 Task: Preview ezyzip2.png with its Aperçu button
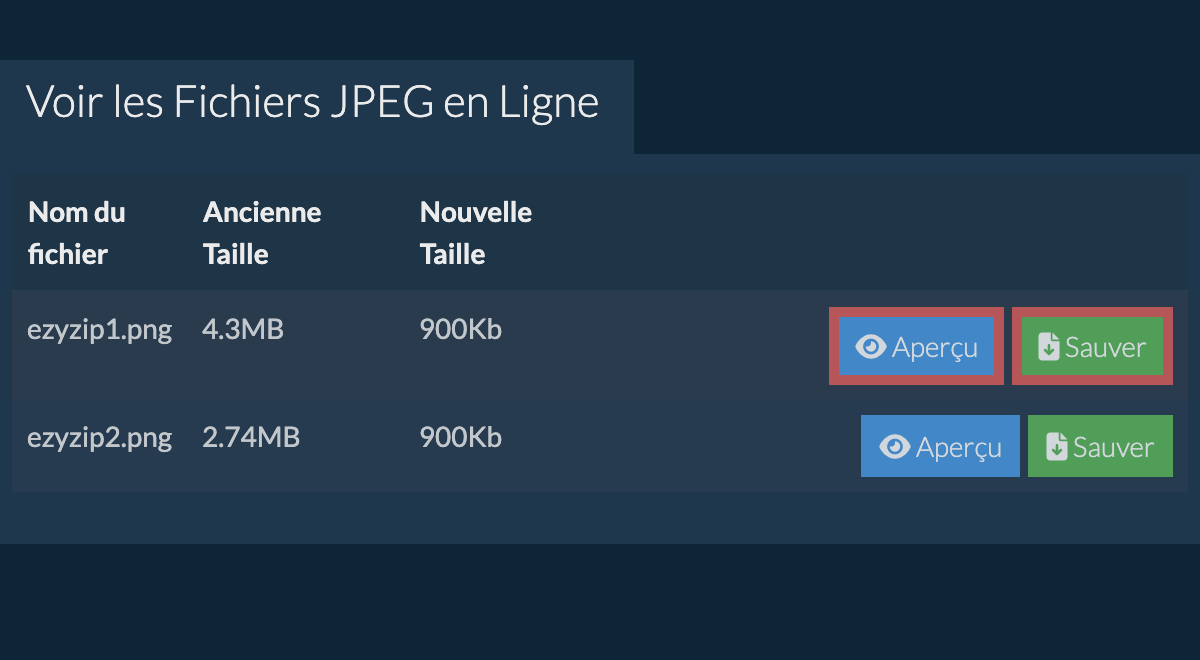pyautogui.click(x=940, y=446)
